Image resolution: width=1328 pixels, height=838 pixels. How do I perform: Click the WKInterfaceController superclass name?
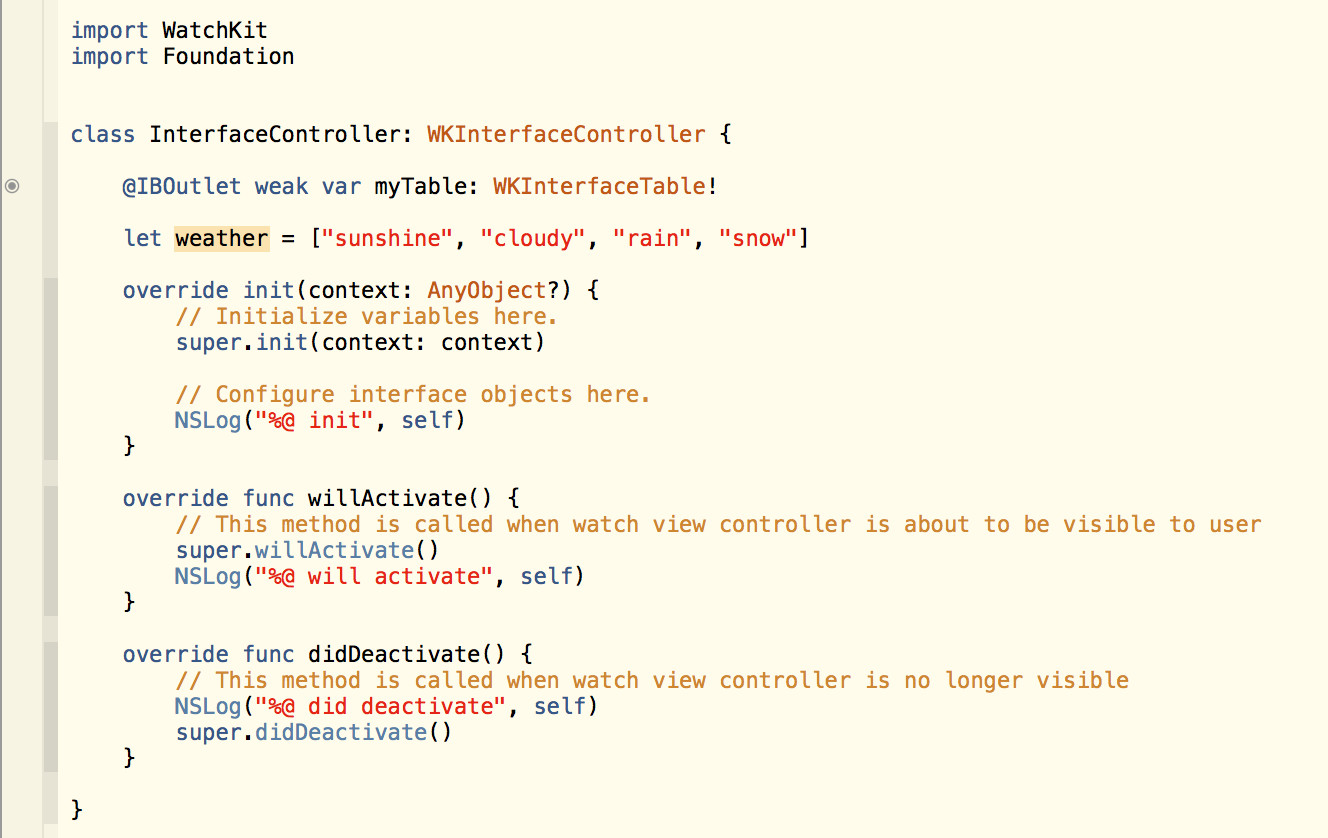[566, 134]
